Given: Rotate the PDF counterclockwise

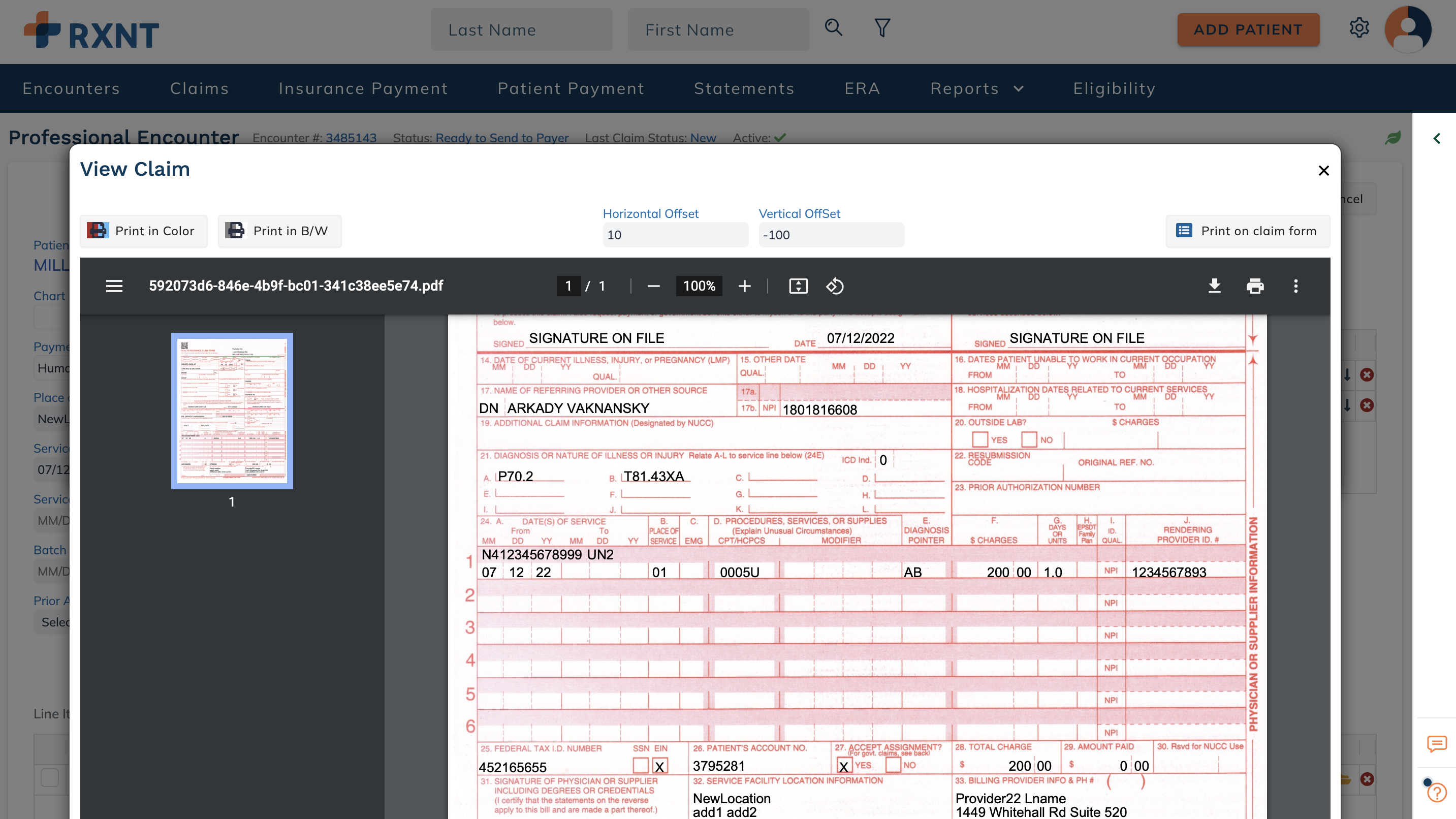Looking at the screenshot, I should 835,286.
